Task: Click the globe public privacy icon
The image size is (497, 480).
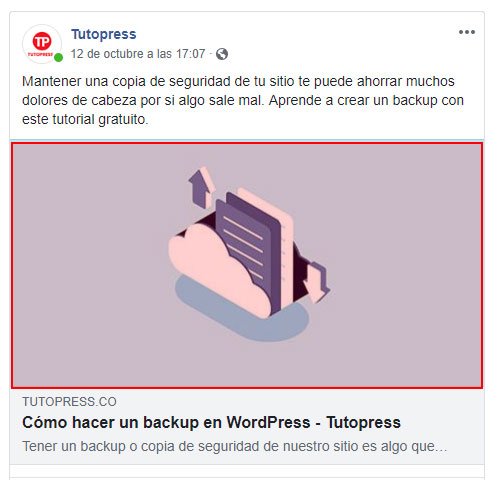Action: 222,54
